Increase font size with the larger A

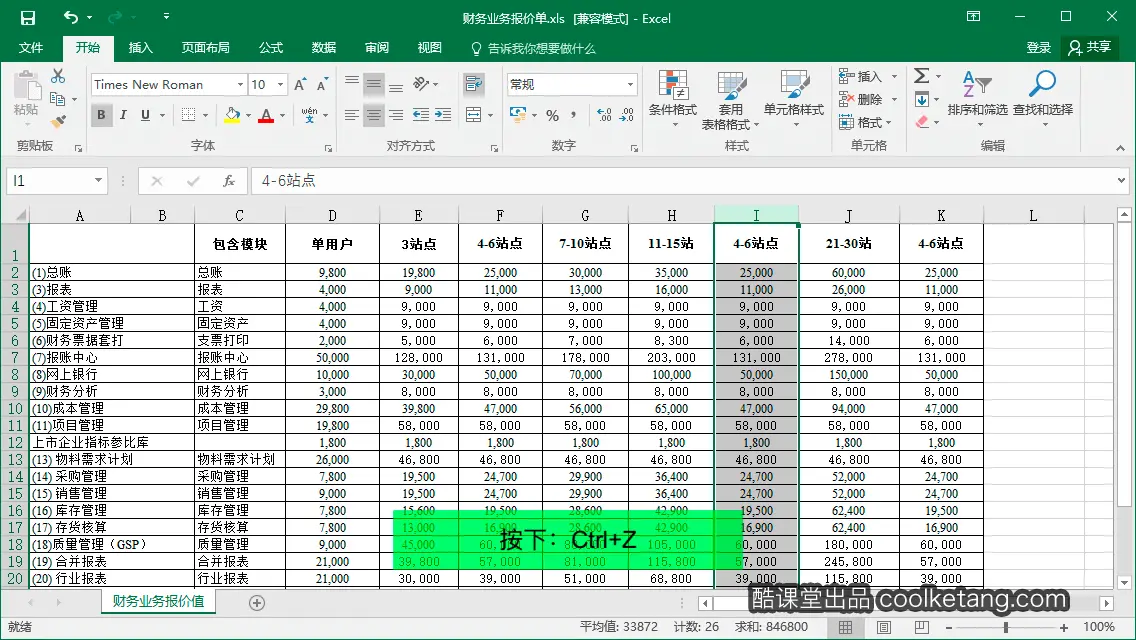(x=300, y=85)
